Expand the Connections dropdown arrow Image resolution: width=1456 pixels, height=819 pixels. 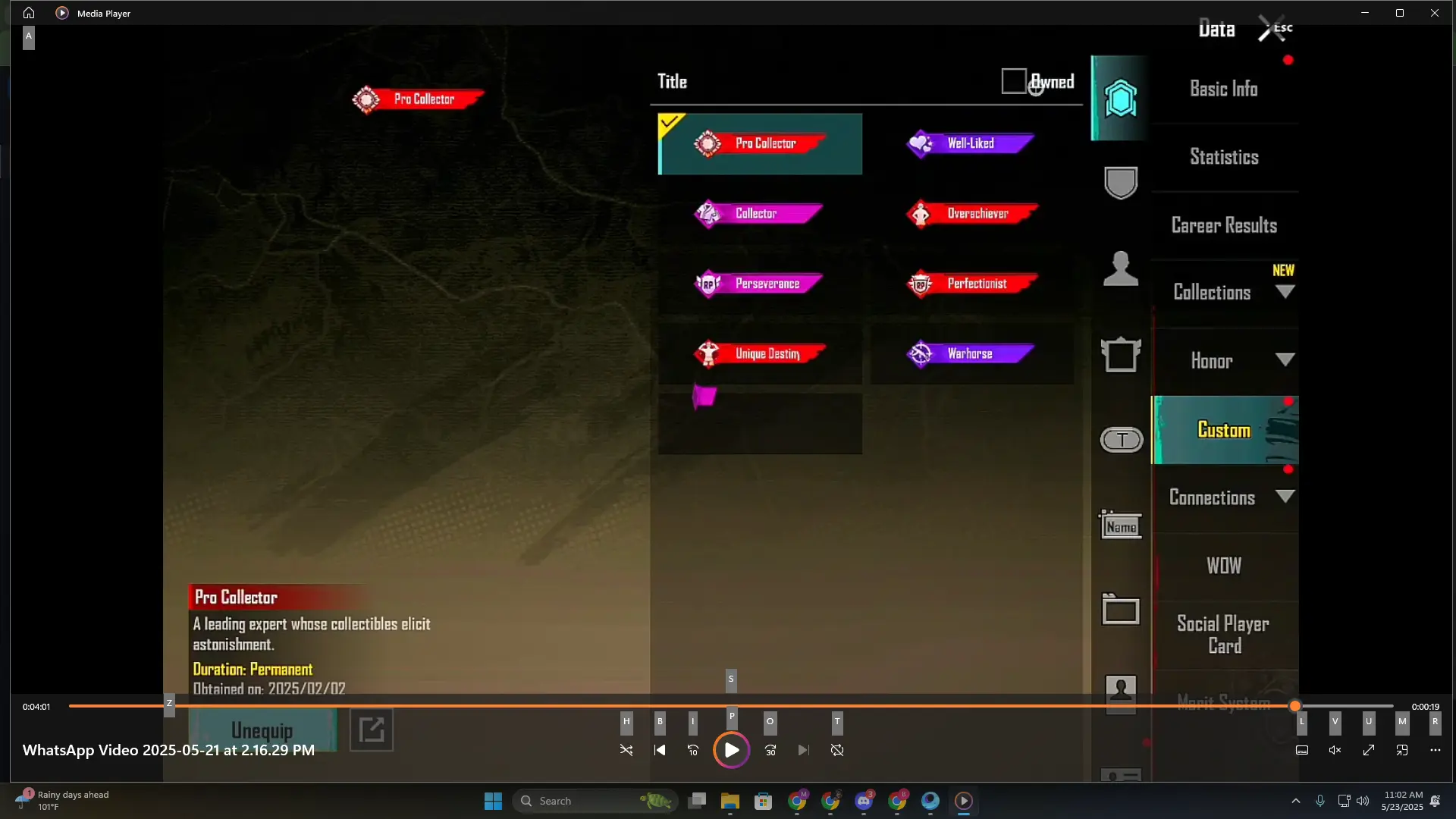pos(1285,497)
